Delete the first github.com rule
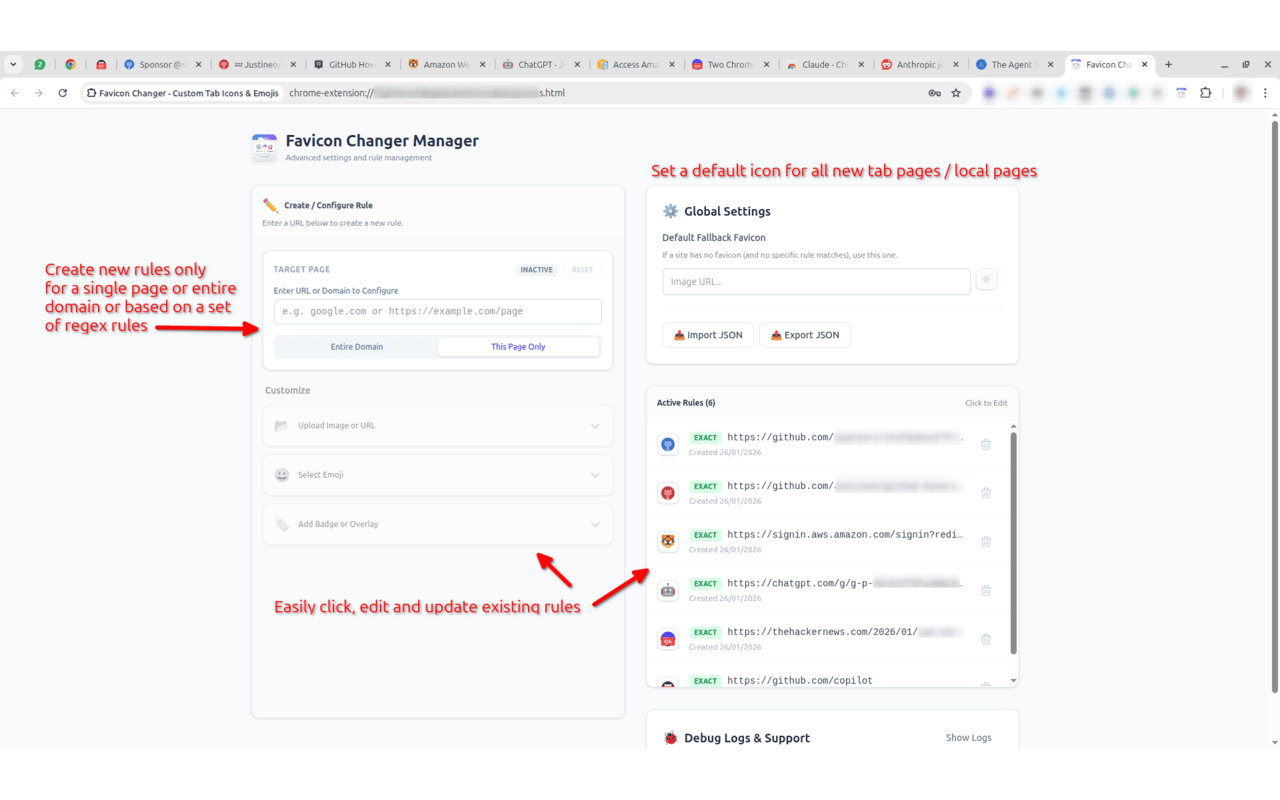This screenshot has height=800, width=1280. (x=986, y=444)
